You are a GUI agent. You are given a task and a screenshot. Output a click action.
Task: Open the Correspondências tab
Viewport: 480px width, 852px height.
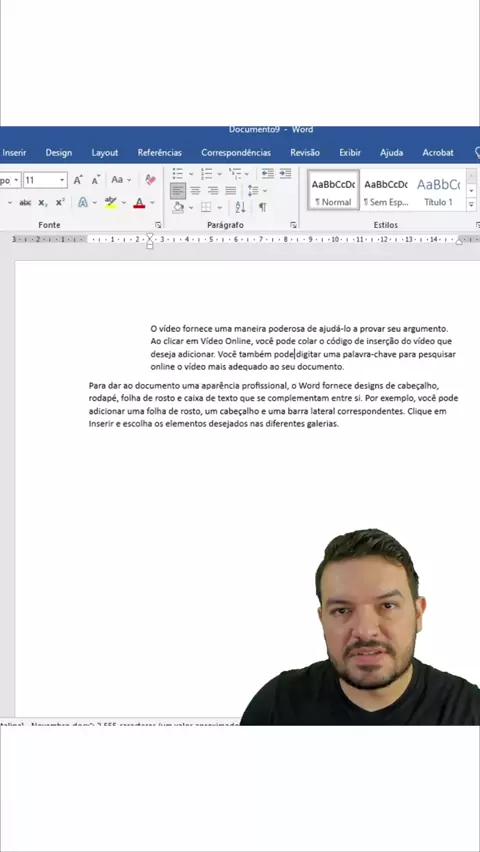(236, 153)
